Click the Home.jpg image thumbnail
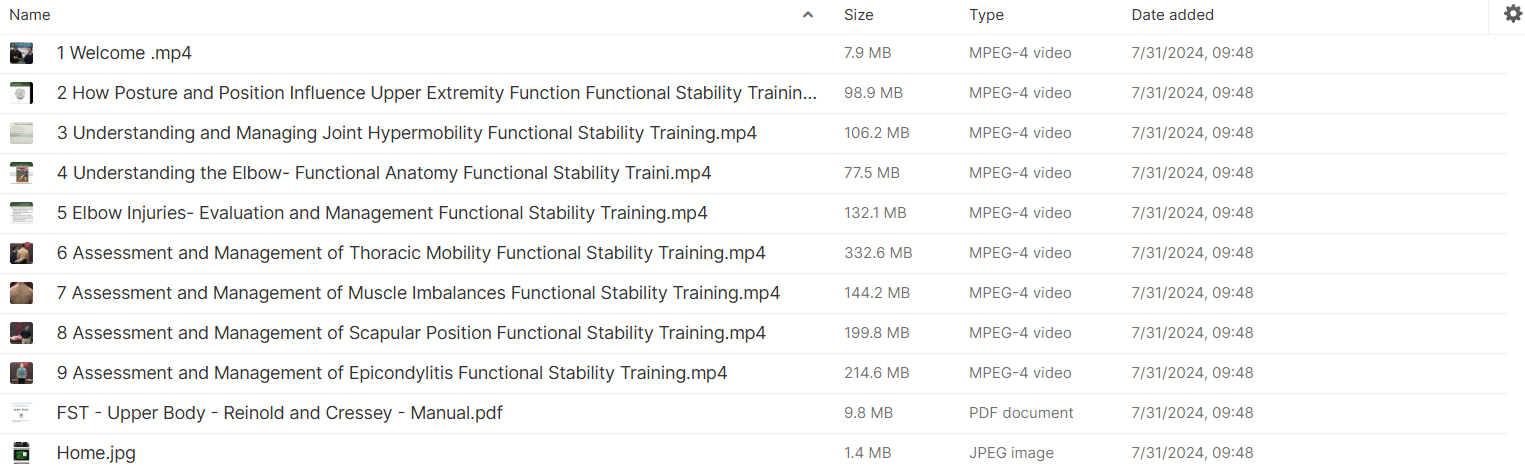The image size is (1525, 470). click(x=21, y=452)
